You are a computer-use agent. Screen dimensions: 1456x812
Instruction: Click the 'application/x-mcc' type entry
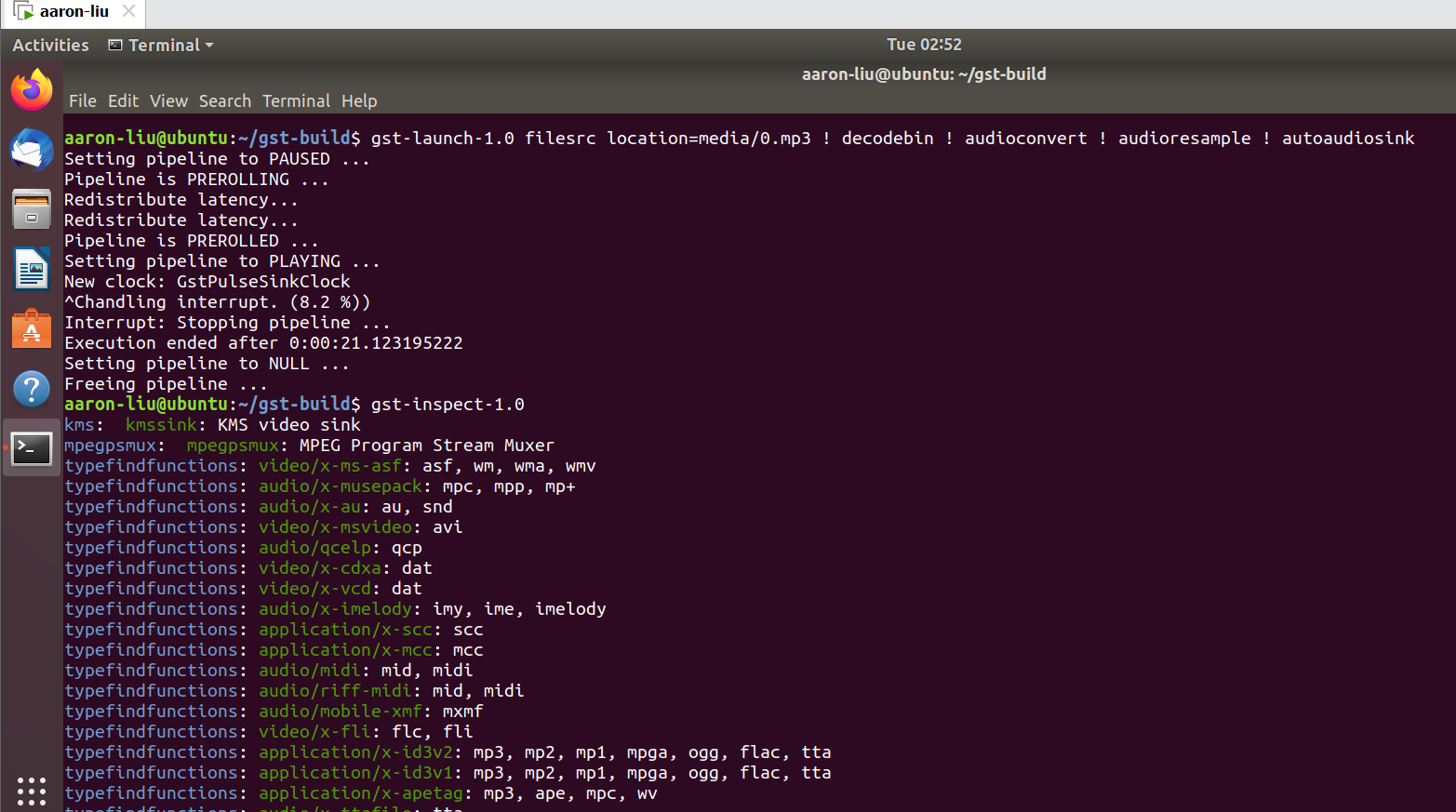pyautogui.click(x=345, y=650)
